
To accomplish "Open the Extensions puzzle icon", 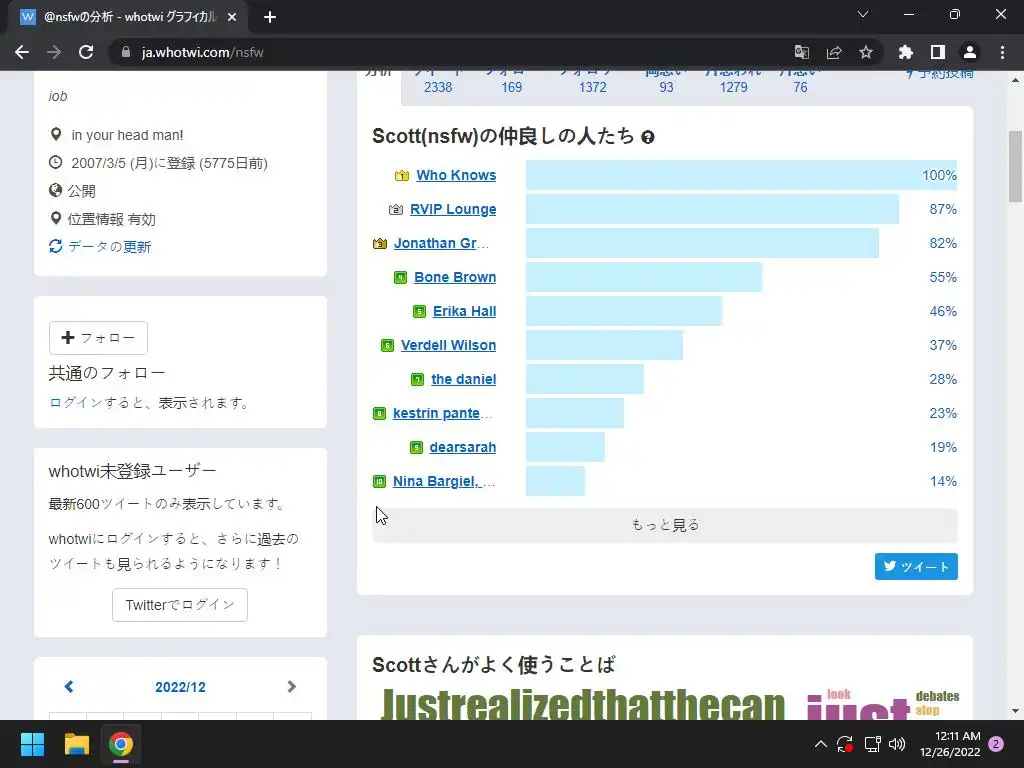I will pyautogui.click(x=905, y=52).
